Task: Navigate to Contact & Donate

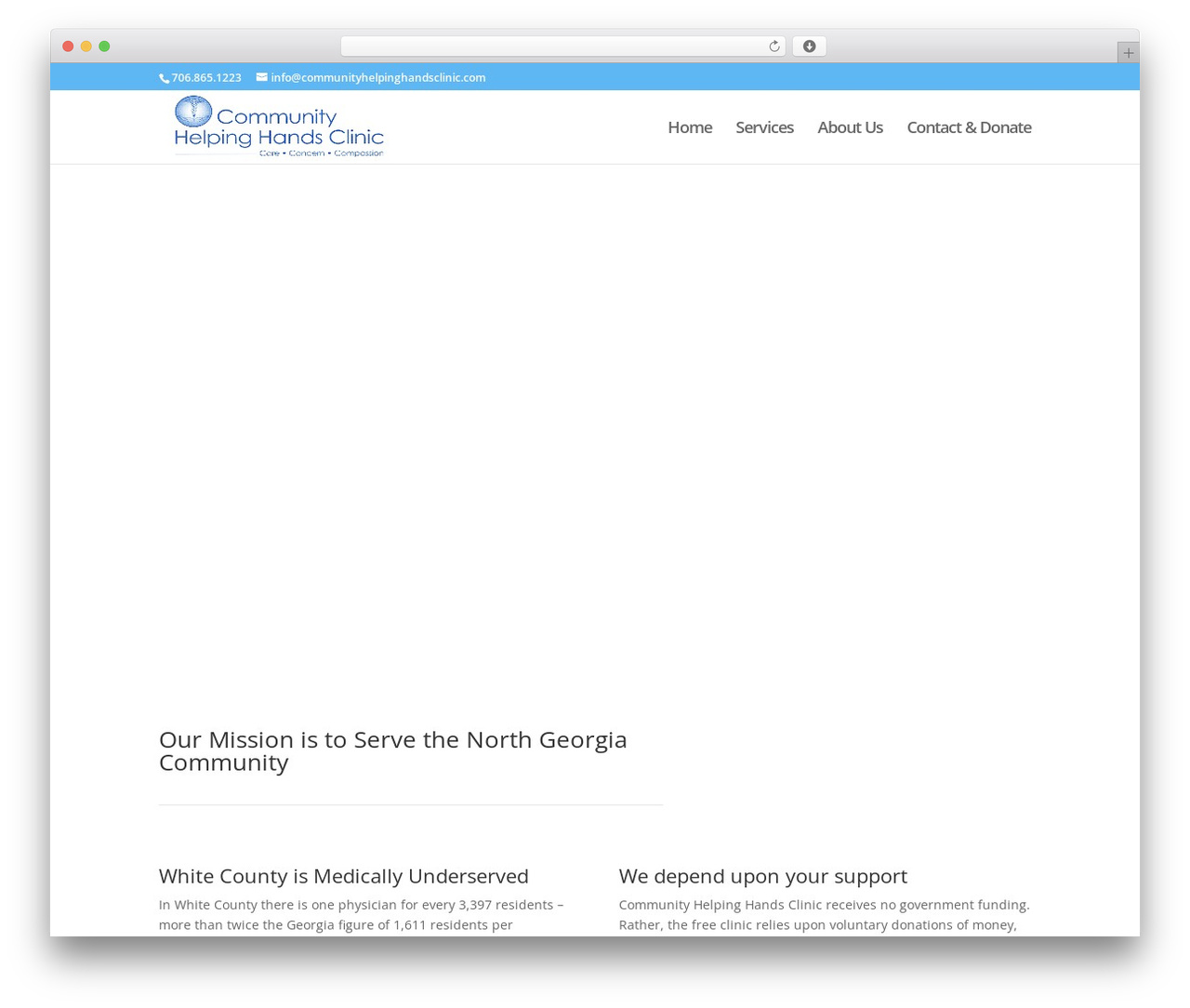Action: 969,127
